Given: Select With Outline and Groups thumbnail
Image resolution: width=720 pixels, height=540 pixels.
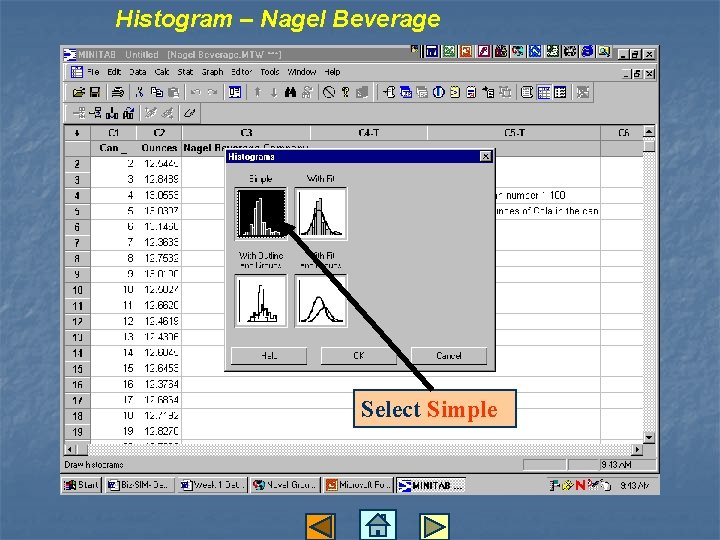Looking at the screenshot, I should click(x=261, y=301).
